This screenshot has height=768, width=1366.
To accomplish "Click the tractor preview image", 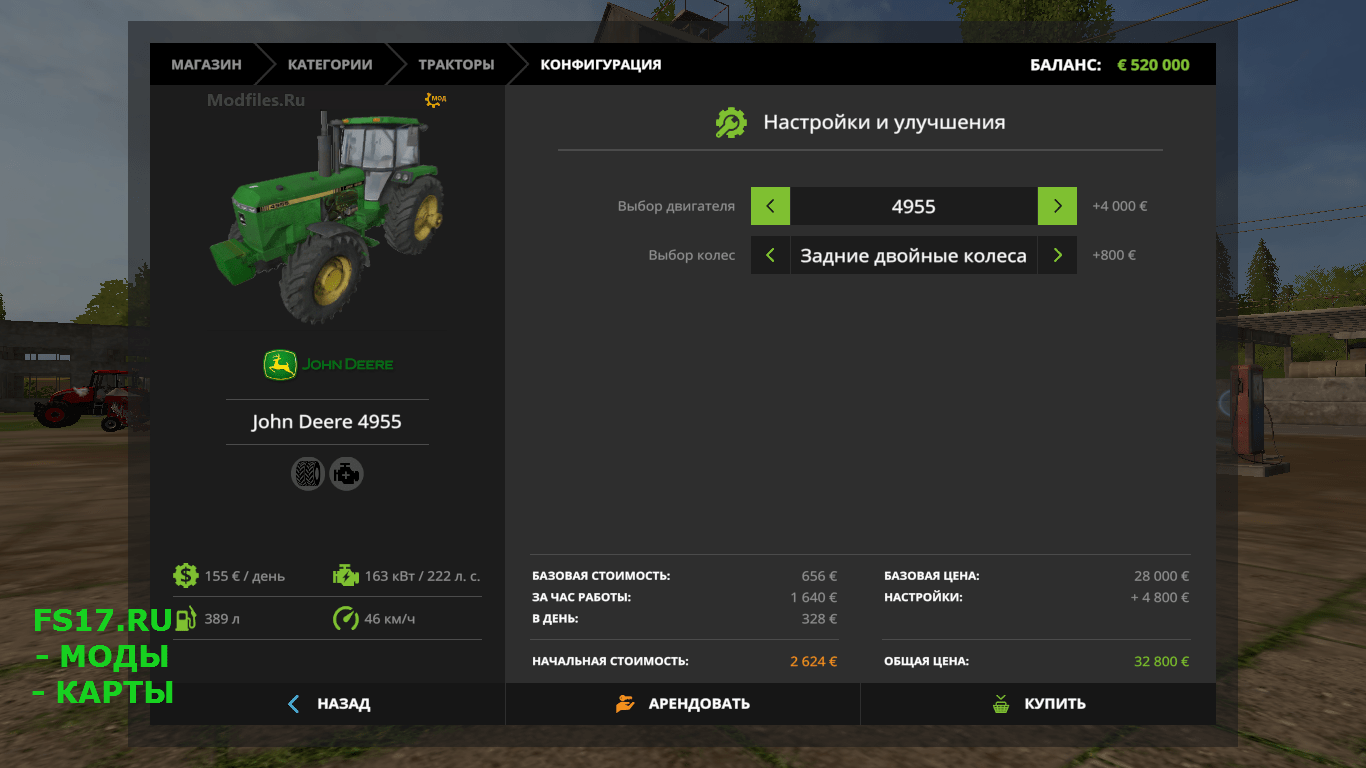I will pos(328,217).
